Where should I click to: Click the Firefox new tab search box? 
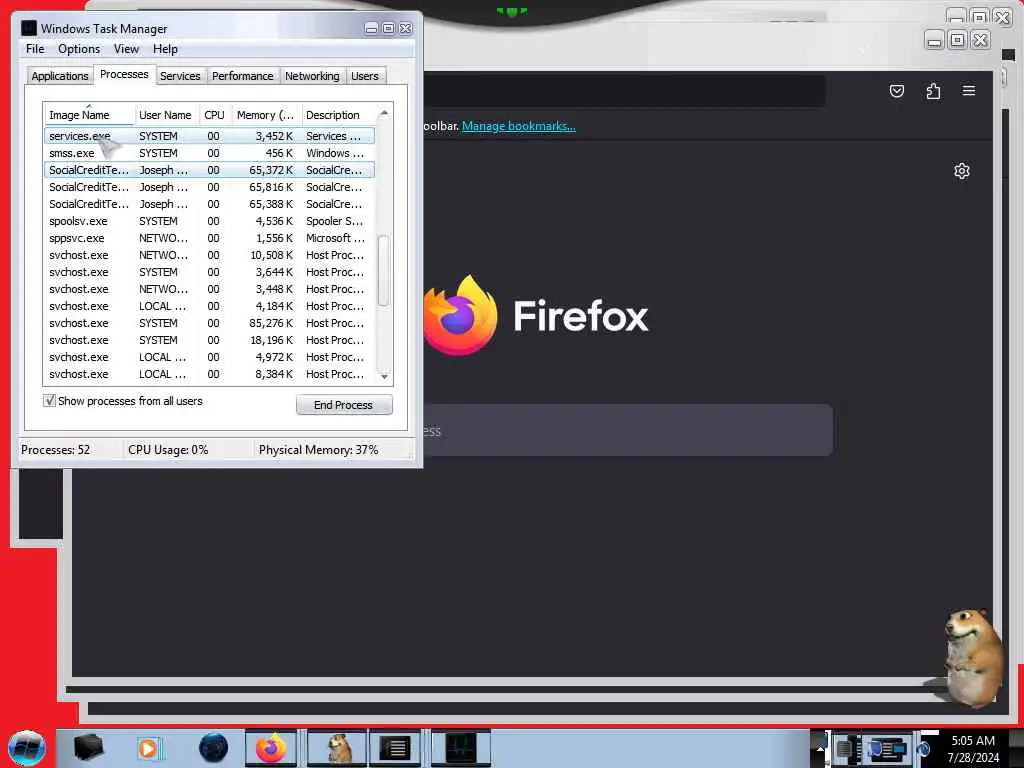coord(627,430)
